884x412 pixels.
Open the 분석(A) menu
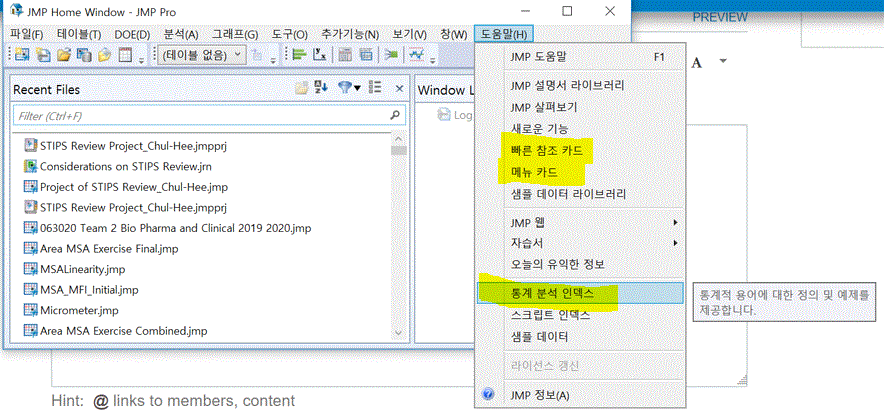[x=182, y=34]
